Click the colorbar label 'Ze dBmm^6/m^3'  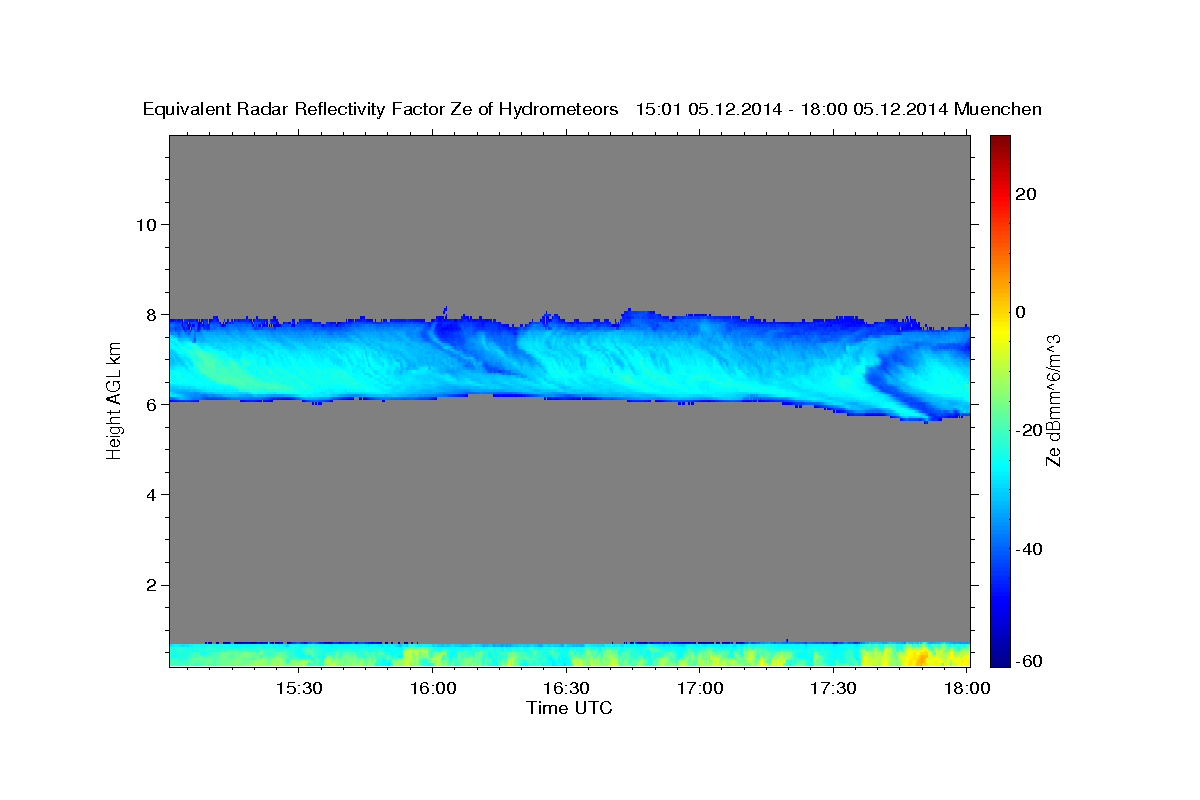pyautogui.click(x=1053, y=401)
